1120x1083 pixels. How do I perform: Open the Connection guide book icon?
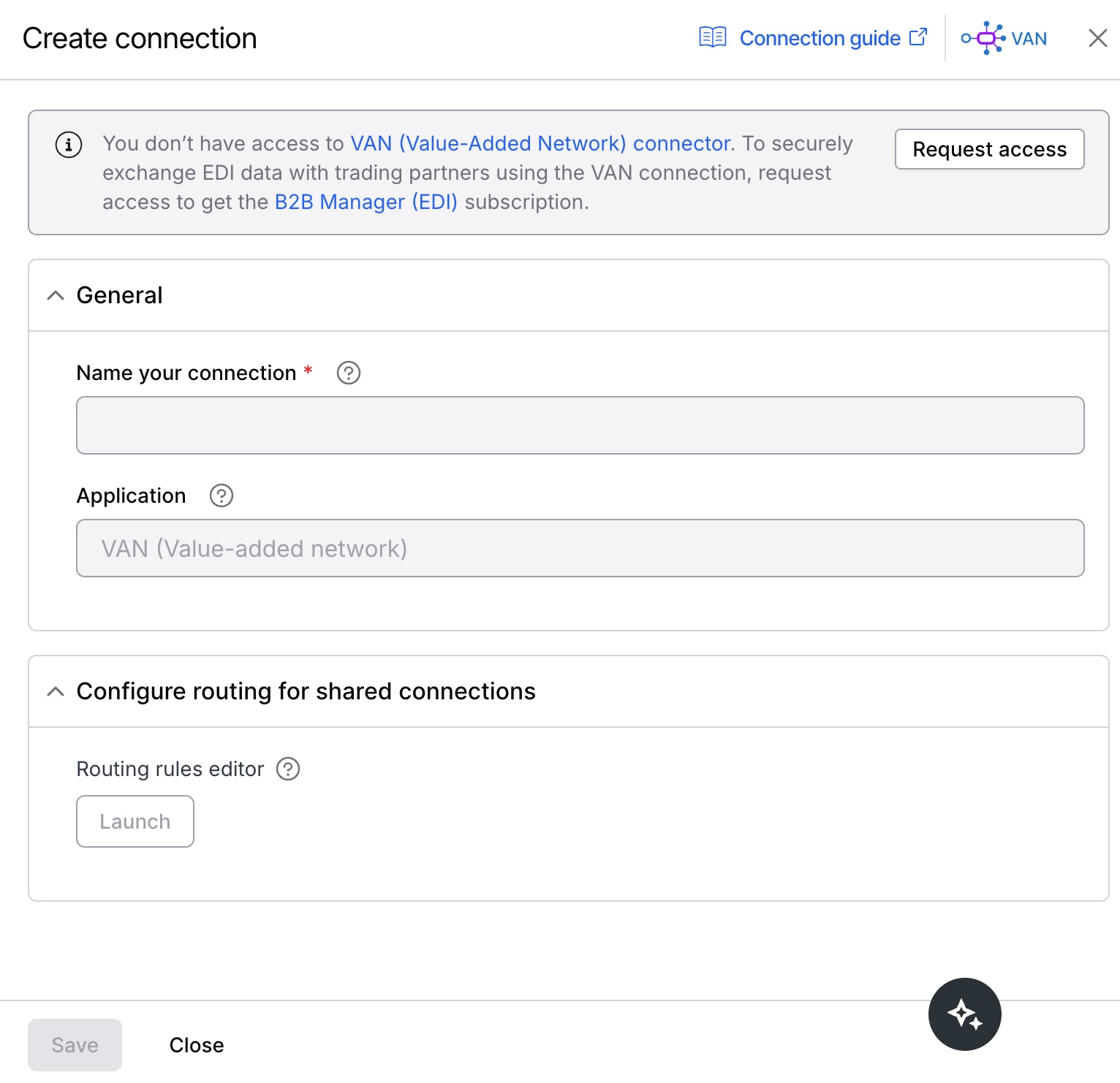point(714,37)
